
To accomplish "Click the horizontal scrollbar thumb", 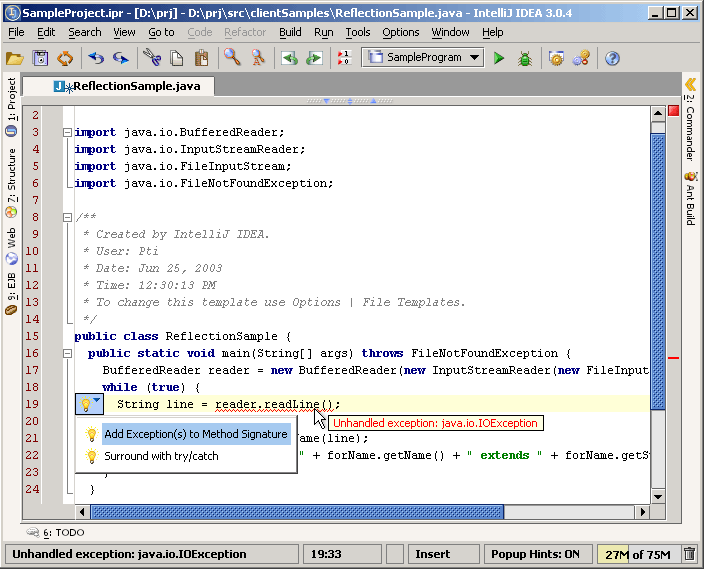I will point(297,512).
